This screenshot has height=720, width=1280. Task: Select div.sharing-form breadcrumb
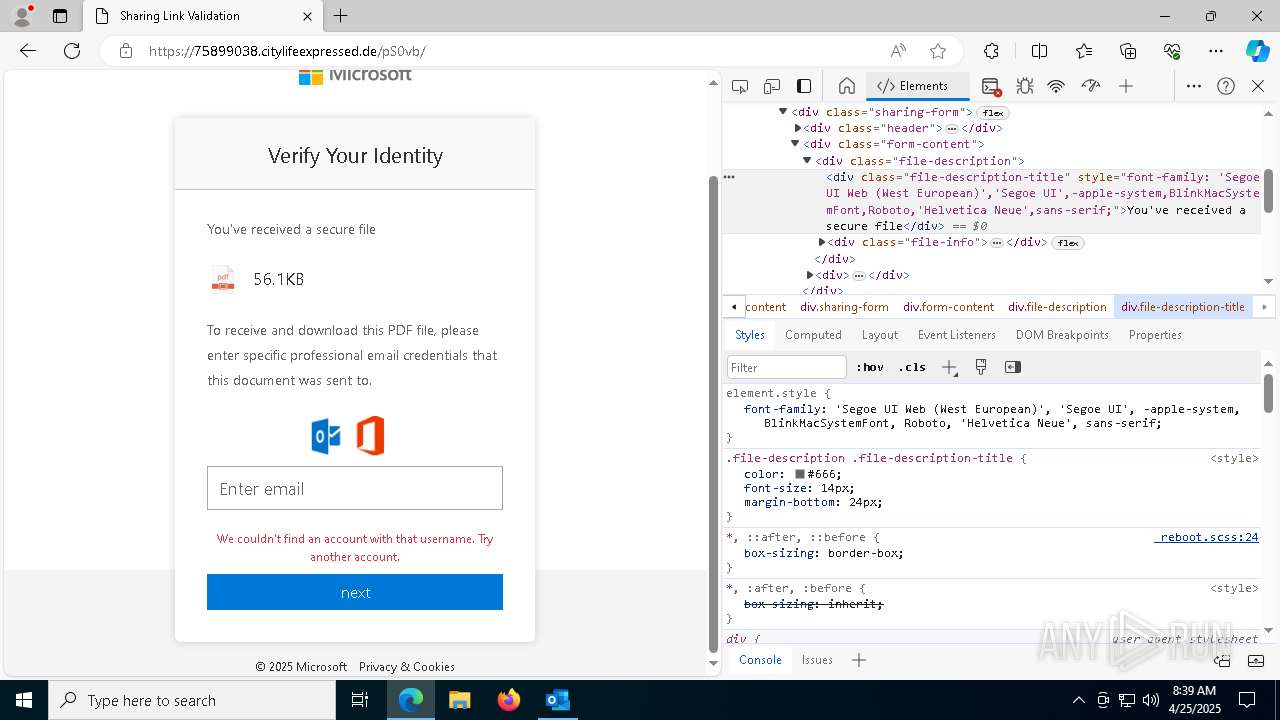point(844,307)
